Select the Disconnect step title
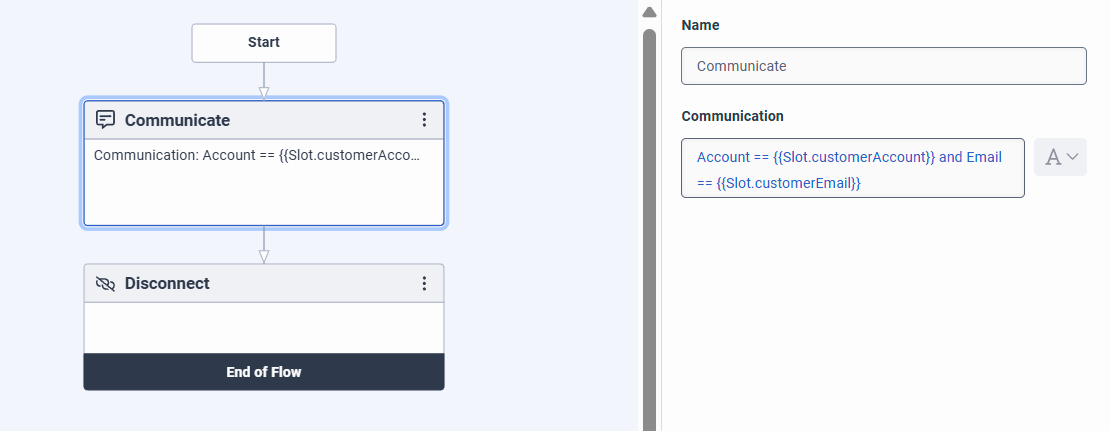The width and height of the screenshot is (1109, 431). tap(167, 284)
